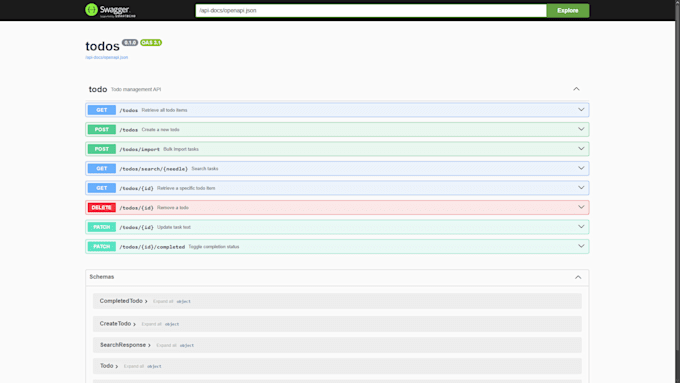The image size is (680, 383).
Task: Expand the CreateTodo schema
Action: (x=118, y=324)
